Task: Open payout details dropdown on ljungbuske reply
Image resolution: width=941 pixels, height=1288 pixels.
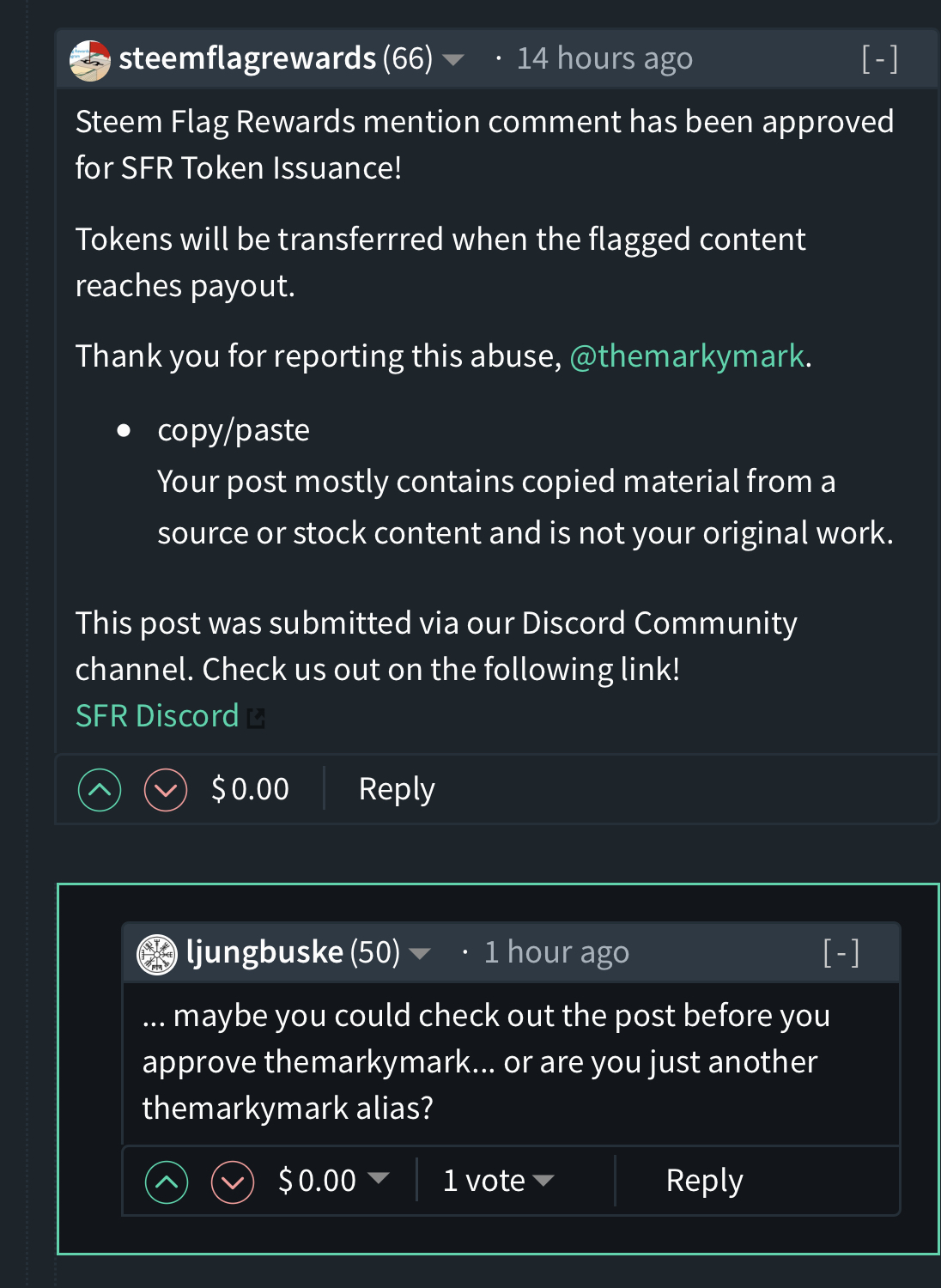Action: click(x=379, y=1178)
